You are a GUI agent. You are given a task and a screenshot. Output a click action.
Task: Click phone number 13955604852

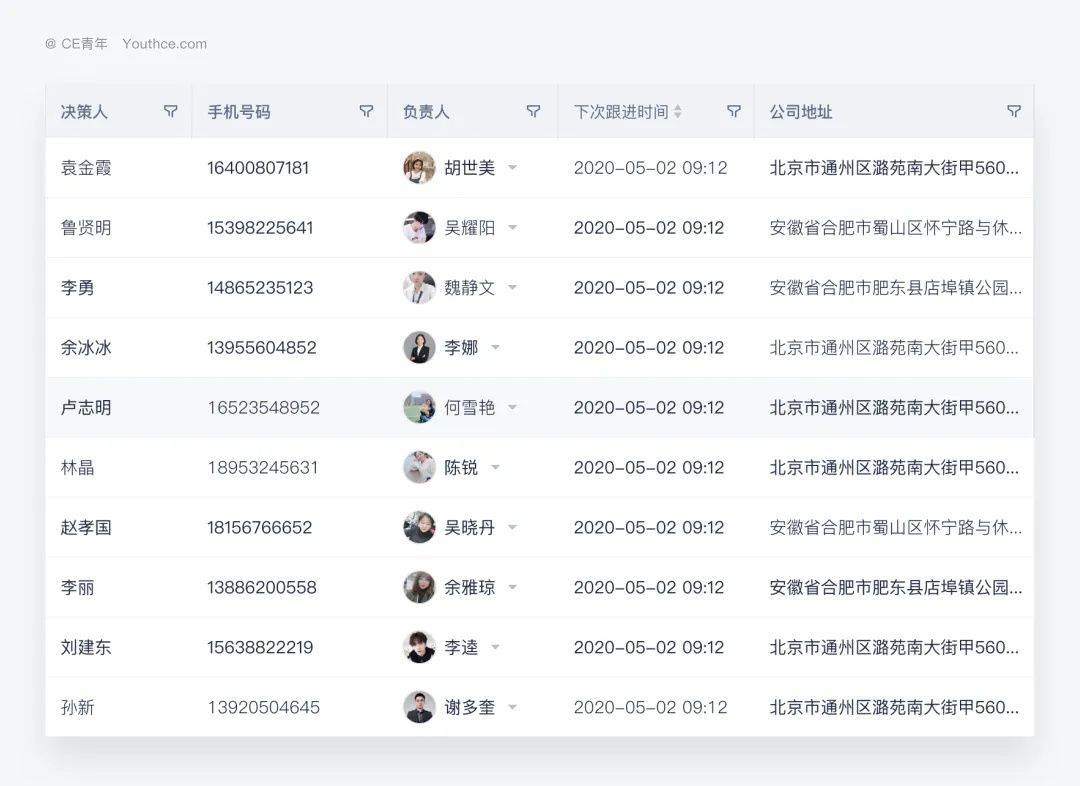tap(262, 347)
